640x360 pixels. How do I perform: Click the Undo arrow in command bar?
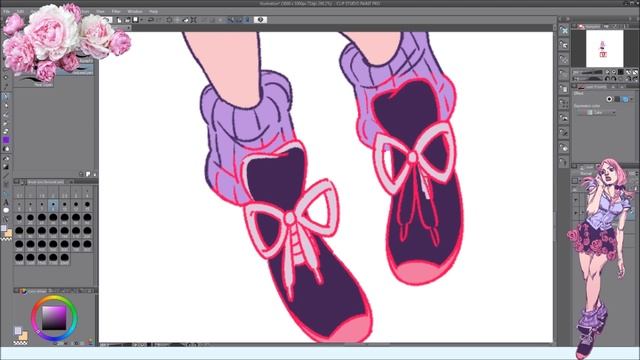coord(151,20)
